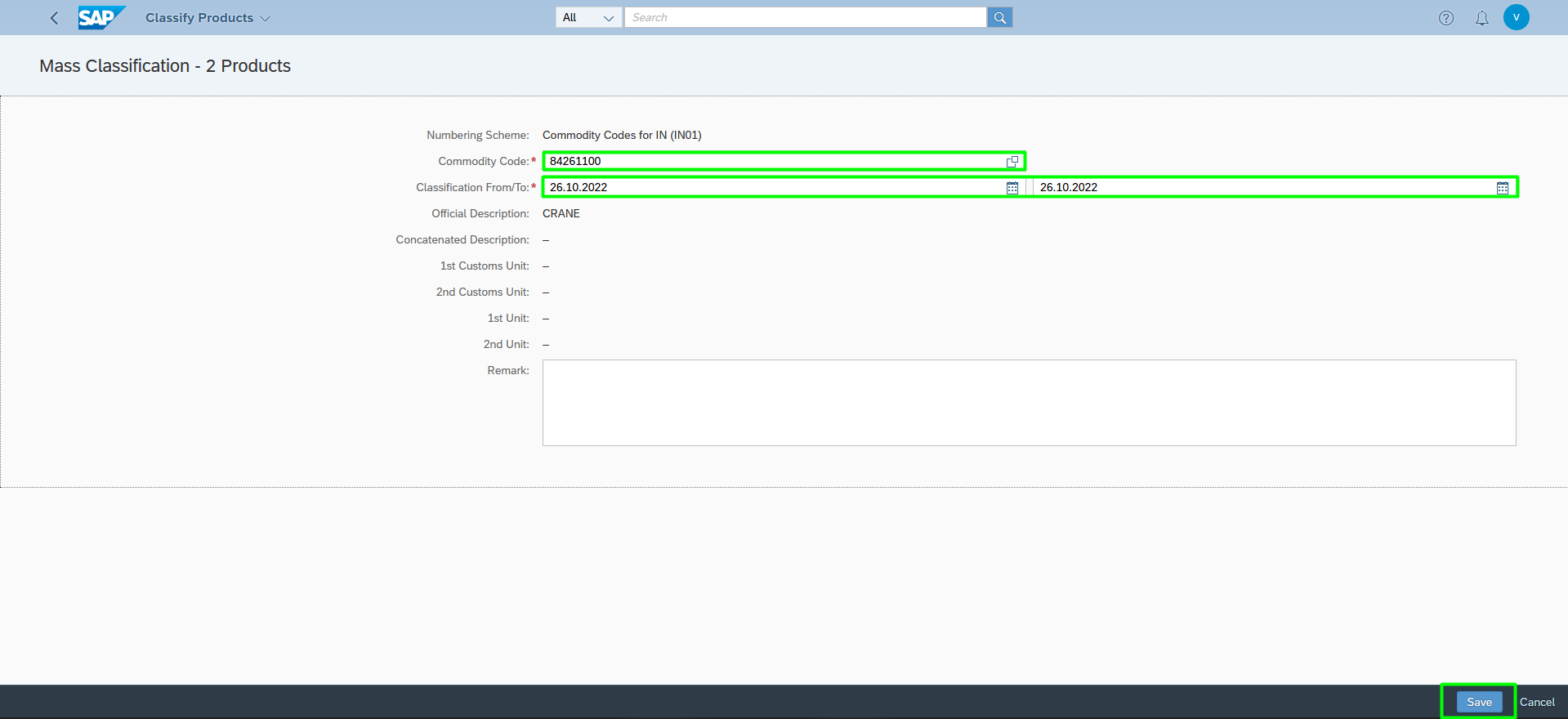Image resolution: width=1568 pixels, height=719 pixels.
Task: Go back using the back arrow
Action: coord(54,18)
